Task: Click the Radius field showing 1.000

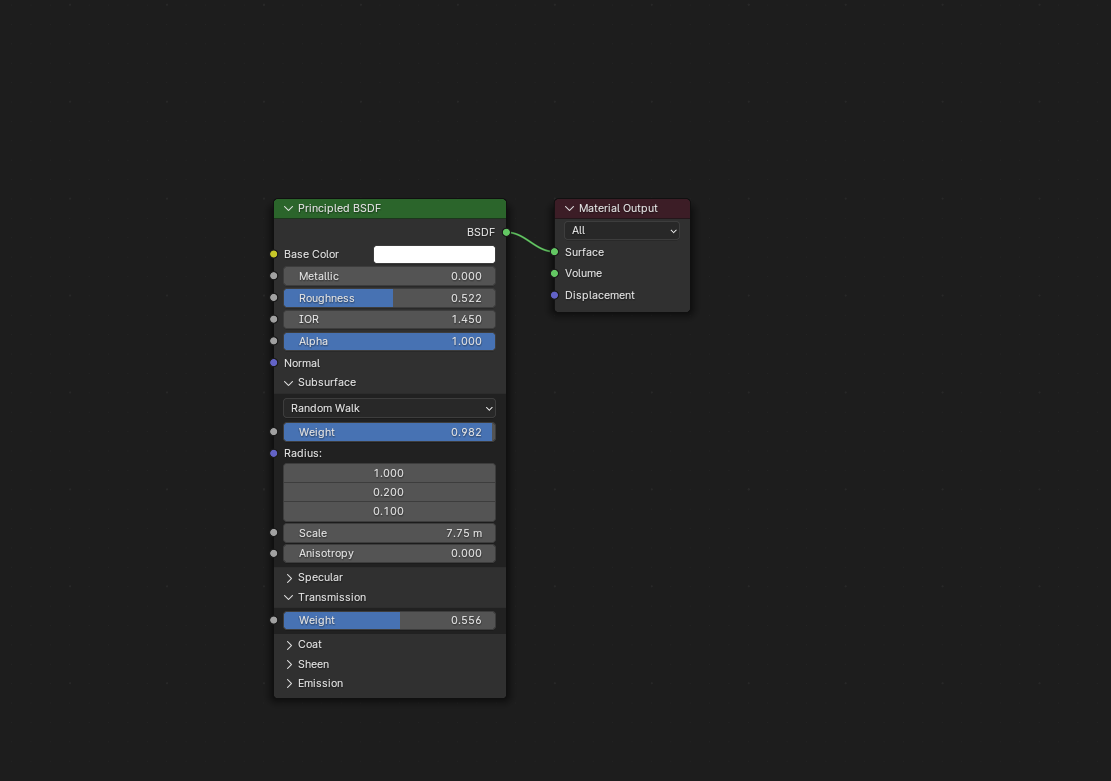Action: pyautogui.click(x=389, y=473)
